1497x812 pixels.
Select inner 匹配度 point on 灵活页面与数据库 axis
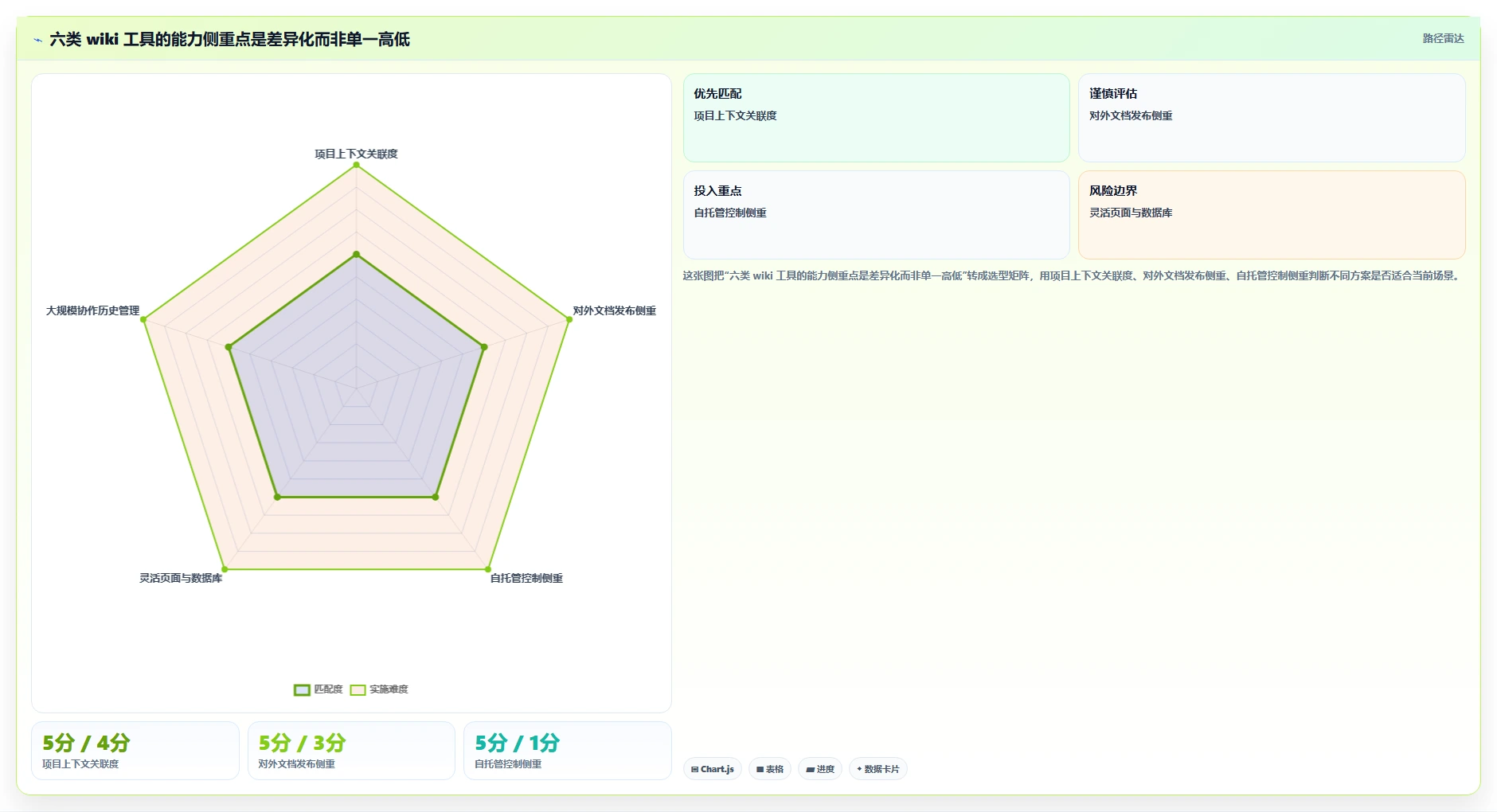pyautogui.click(x=277, y=497)
